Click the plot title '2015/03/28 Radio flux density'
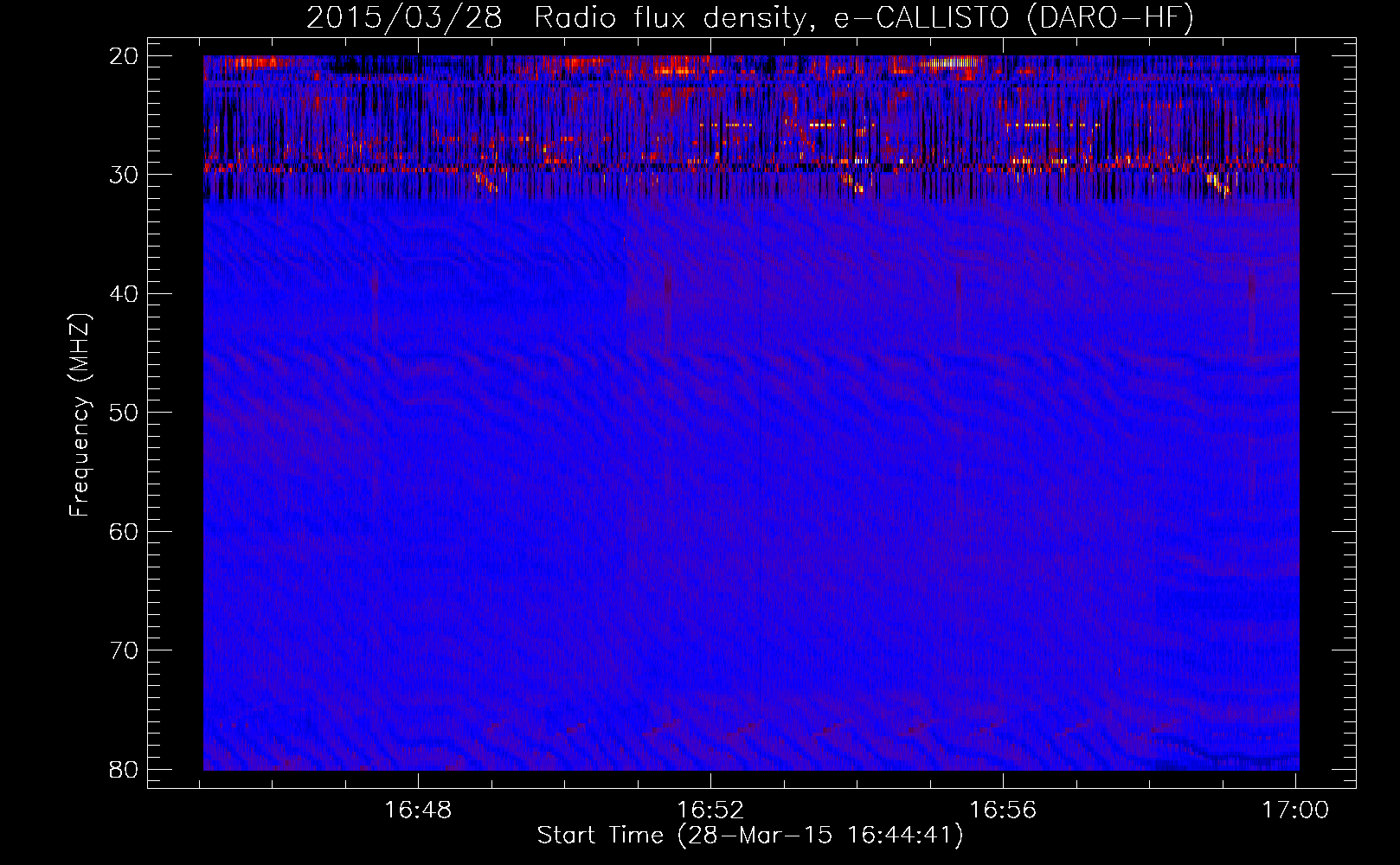 tap(562, 18)
